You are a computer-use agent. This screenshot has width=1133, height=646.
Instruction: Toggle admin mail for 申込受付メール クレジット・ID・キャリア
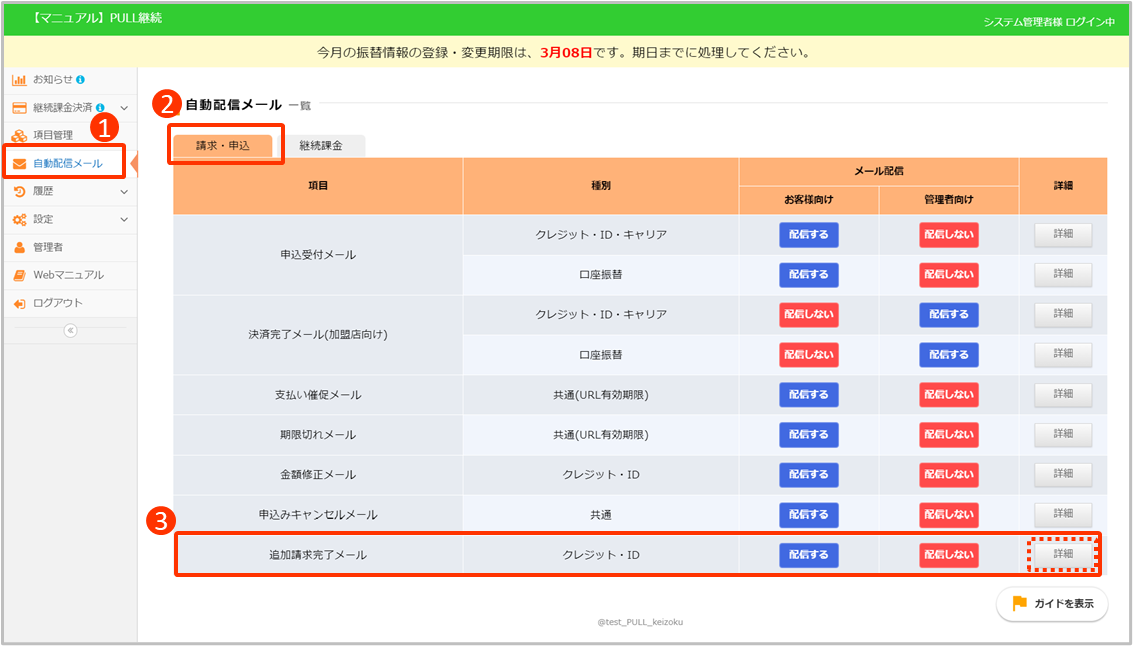point(949,235)
